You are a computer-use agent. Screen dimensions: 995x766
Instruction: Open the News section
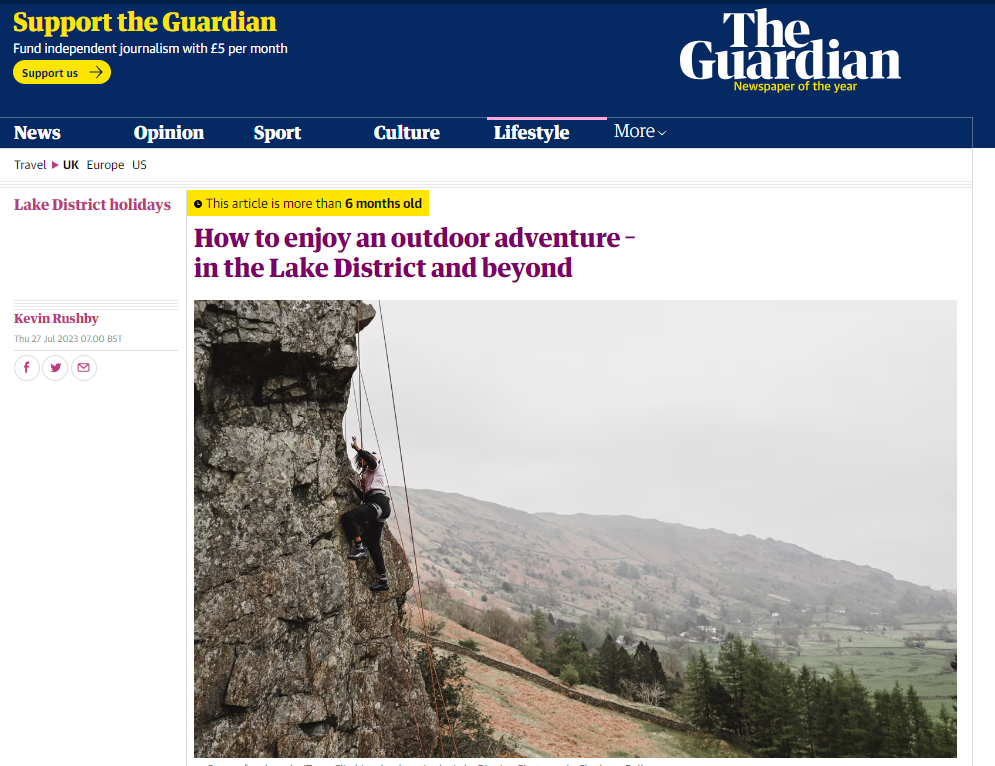[x=37, y=133]
